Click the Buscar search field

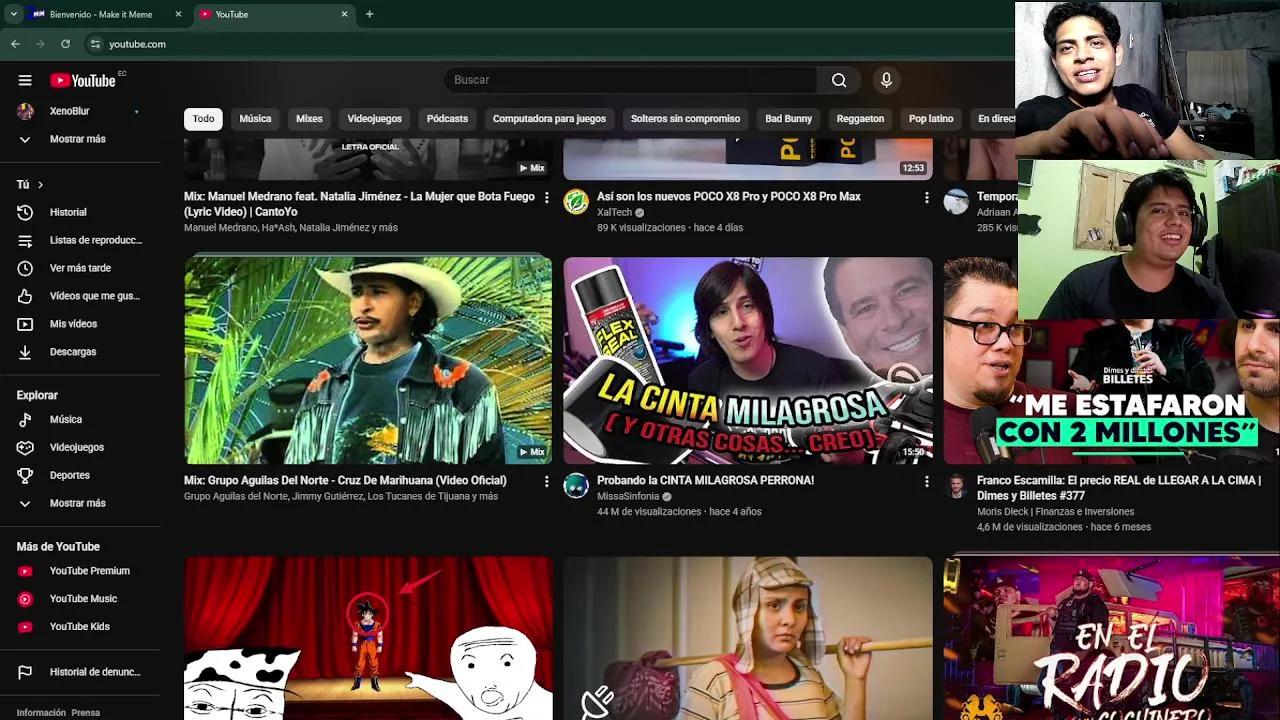pyautogui.click(x=630, y=80)
